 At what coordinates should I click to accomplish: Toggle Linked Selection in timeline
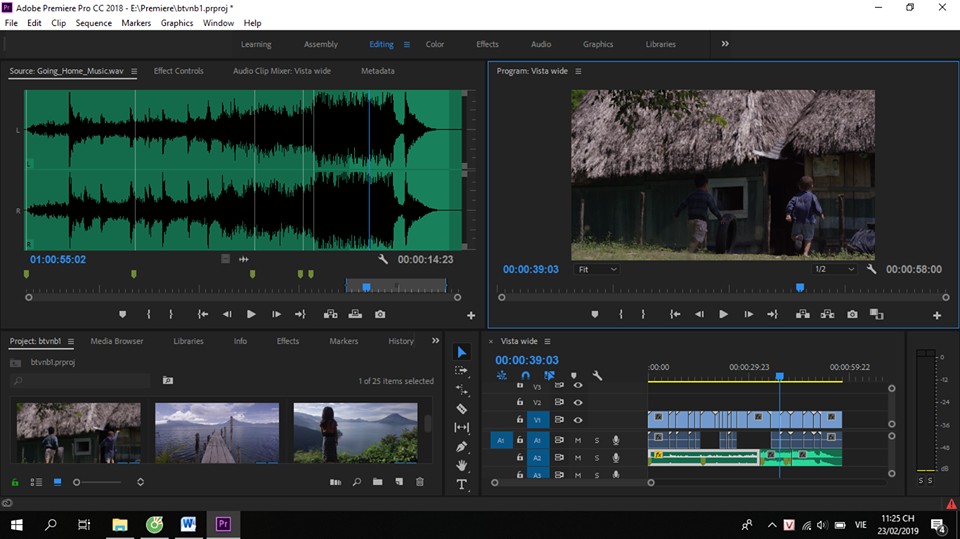[x=549, y=375]
